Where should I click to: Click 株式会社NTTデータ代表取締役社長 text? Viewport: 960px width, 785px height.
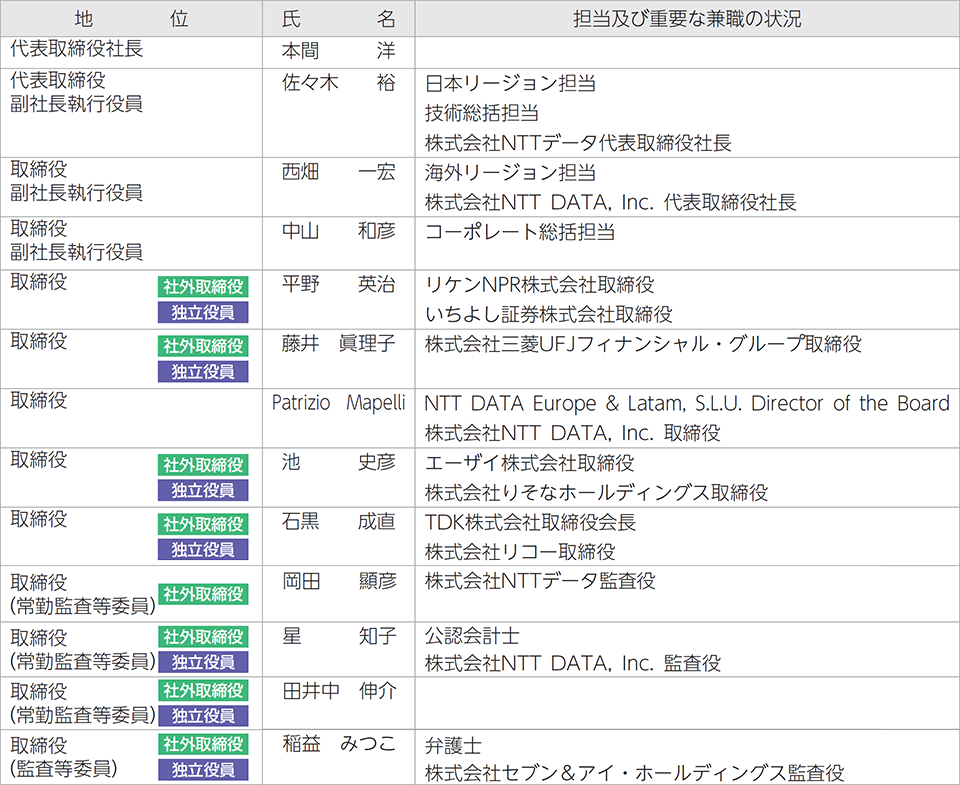click(x=578, y=143)
